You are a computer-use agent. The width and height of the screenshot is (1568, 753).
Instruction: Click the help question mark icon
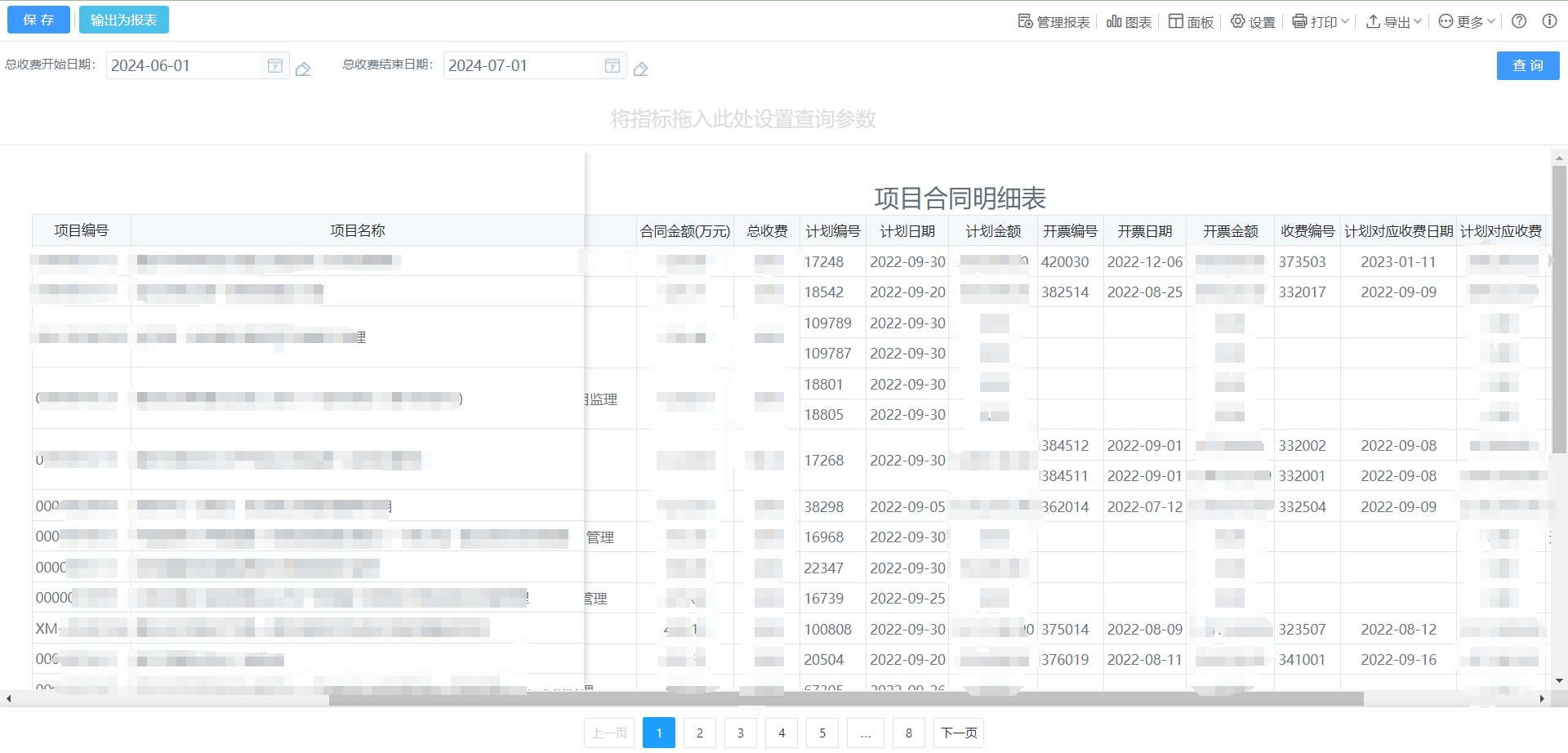tap(1519, 21)
